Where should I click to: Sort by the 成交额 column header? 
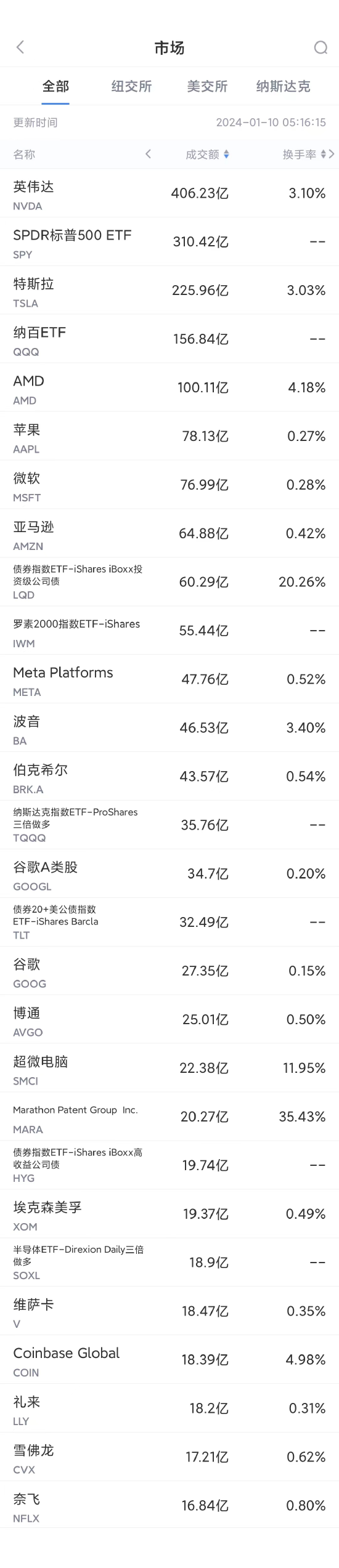click(203, 155)
